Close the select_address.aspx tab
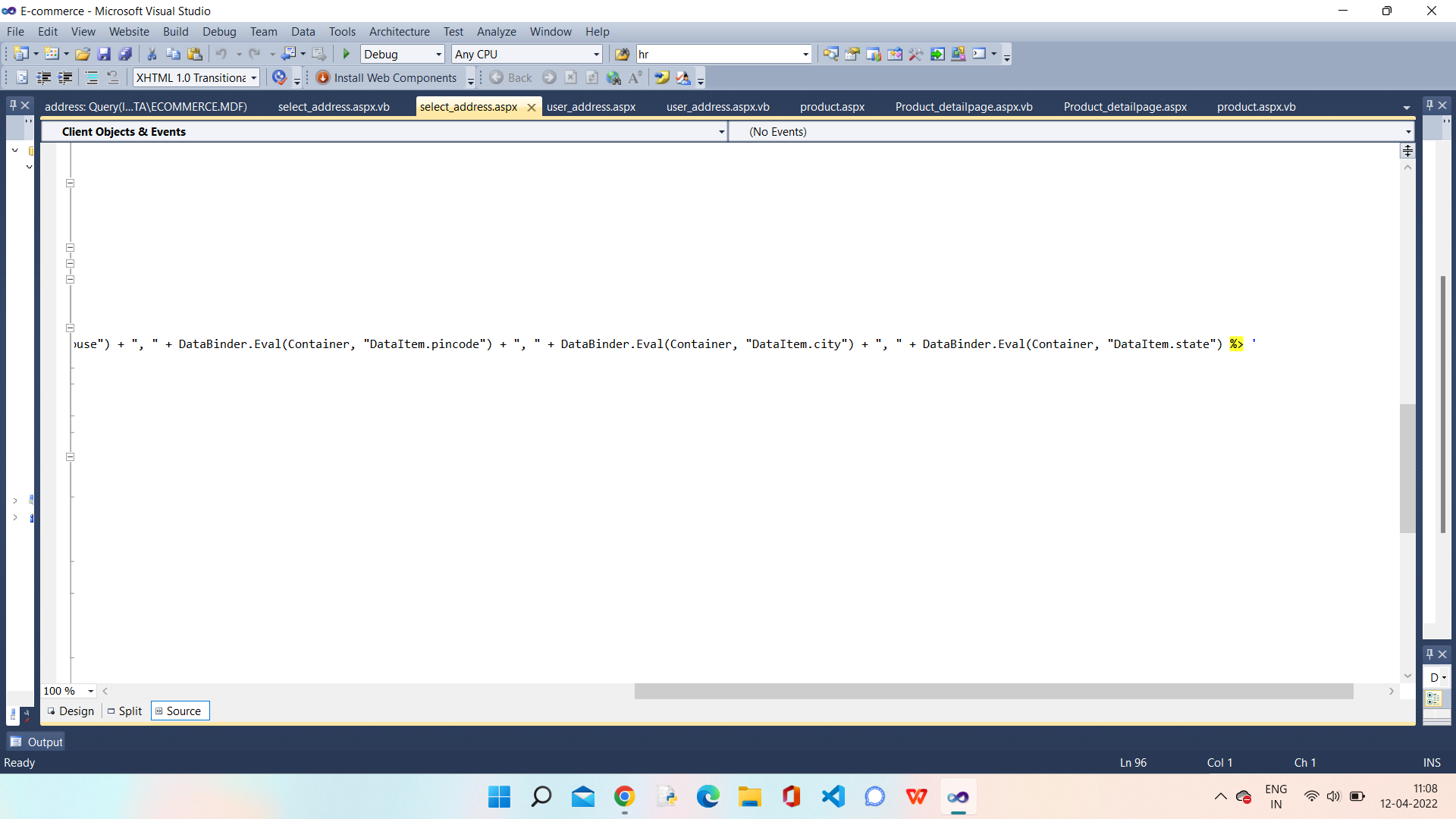 tap(532, 107)
